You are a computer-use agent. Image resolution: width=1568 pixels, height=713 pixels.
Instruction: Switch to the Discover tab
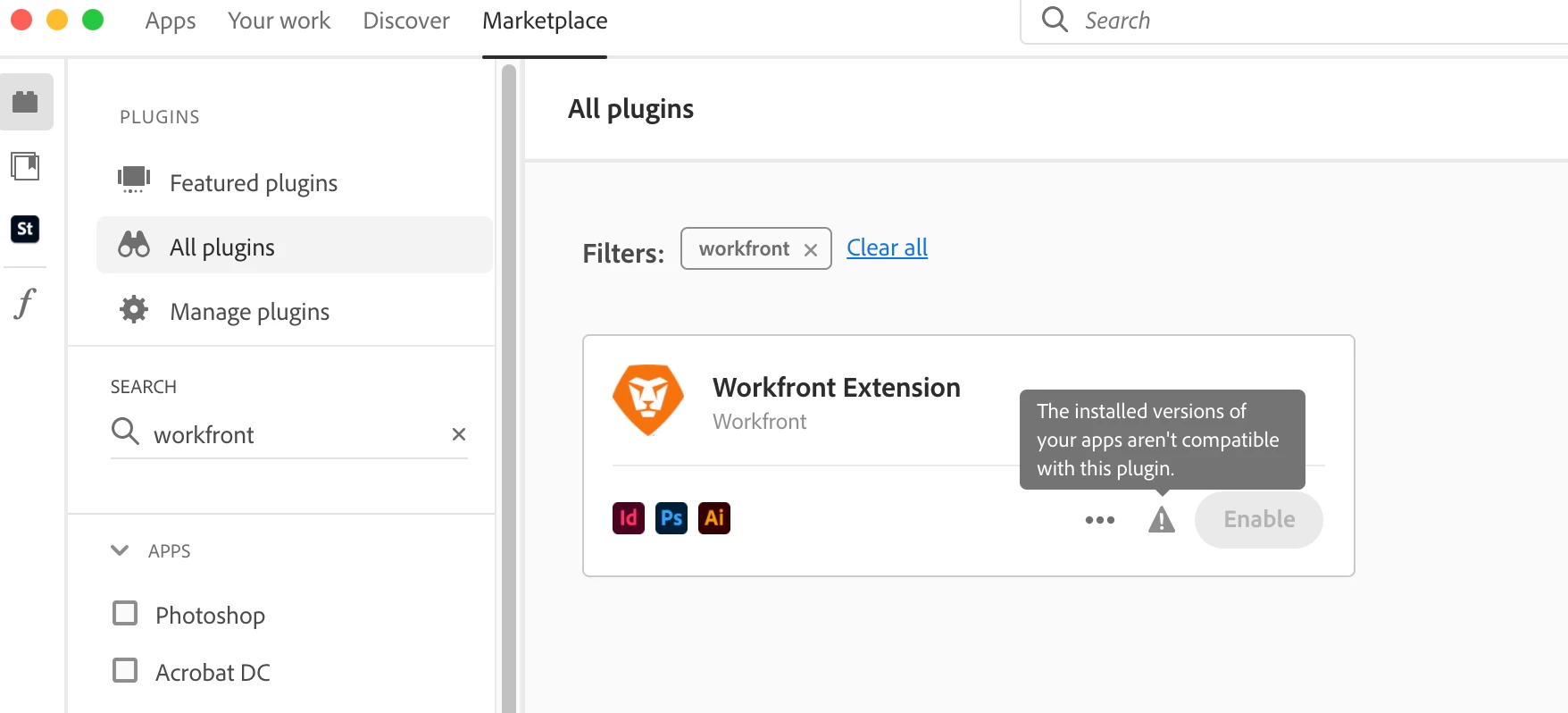pyautogui.click(x=406, y=21)
